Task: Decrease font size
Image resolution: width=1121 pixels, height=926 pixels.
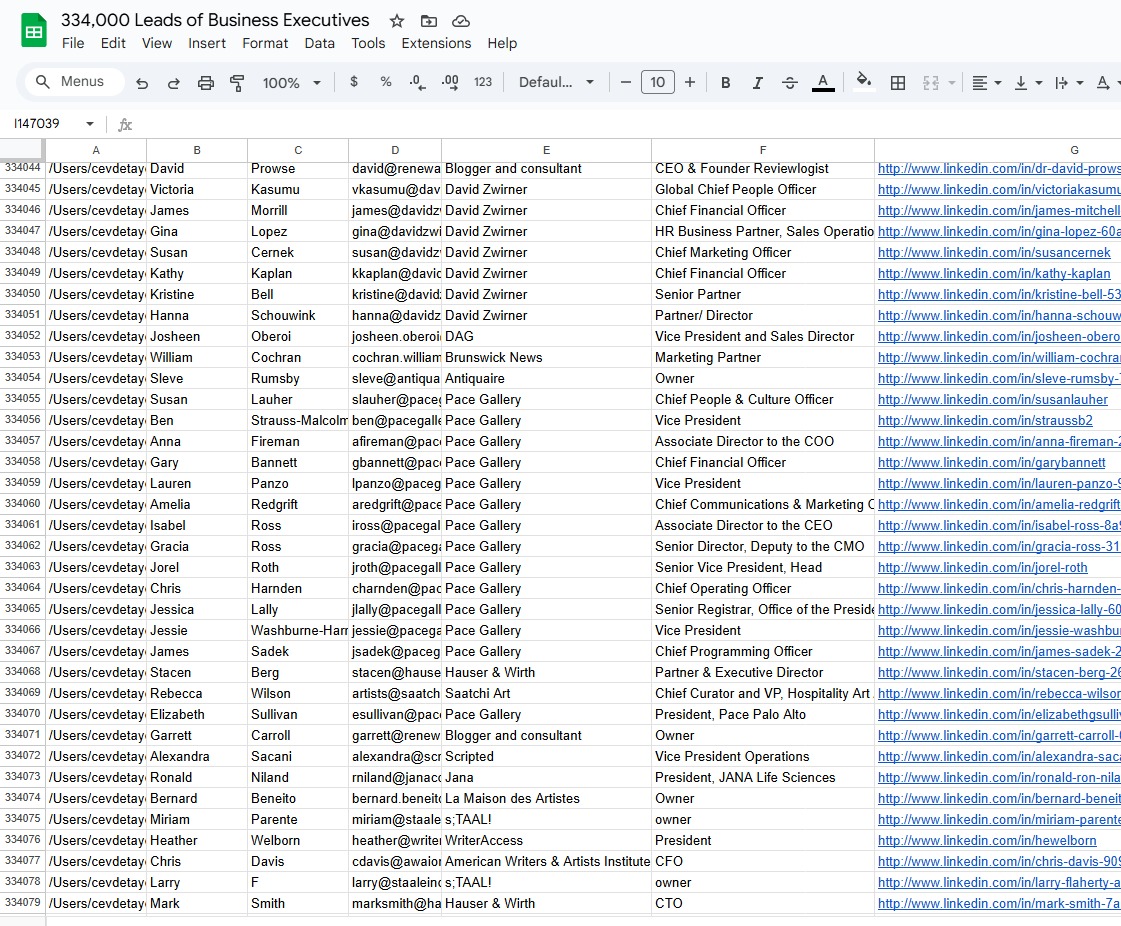Action: (626, 82)
